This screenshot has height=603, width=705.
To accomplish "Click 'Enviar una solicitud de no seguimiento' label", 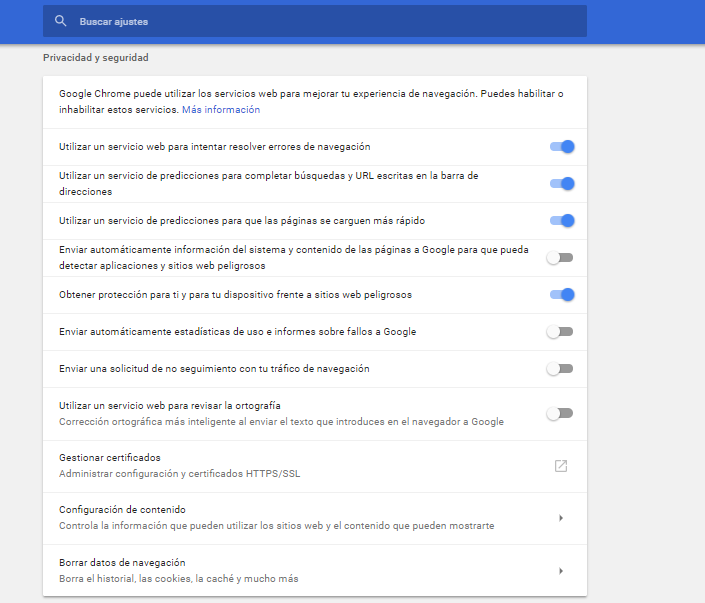I will click(214, 369).
